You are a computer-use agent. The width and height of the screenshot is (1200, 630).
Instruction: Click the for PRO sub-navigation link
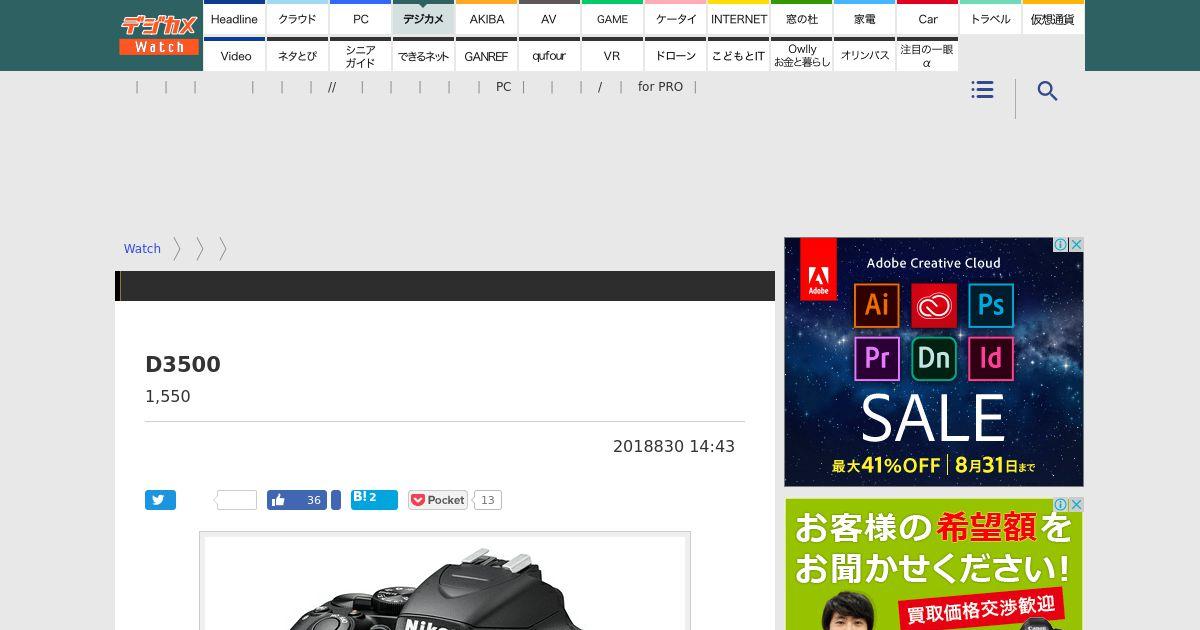coord(660,87)
